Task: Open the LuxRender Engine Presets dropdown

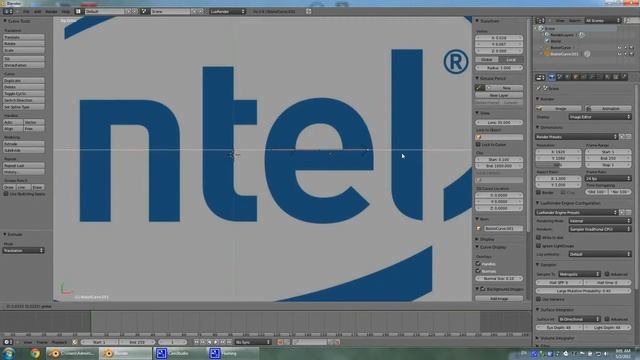Action: tap(577, 212)
